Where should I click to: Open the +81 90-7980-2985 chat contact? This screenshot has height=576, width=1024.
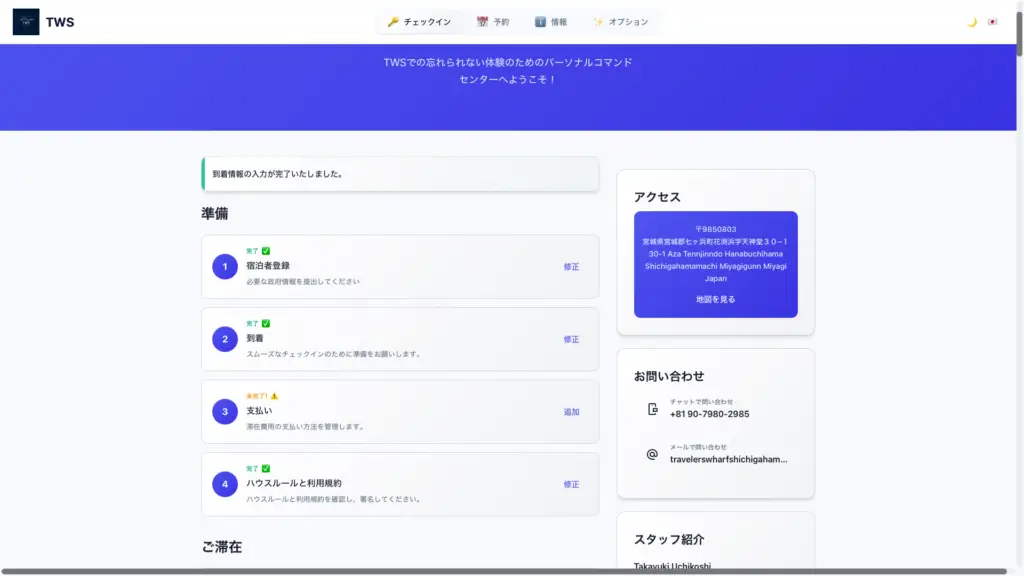(709, 414)
